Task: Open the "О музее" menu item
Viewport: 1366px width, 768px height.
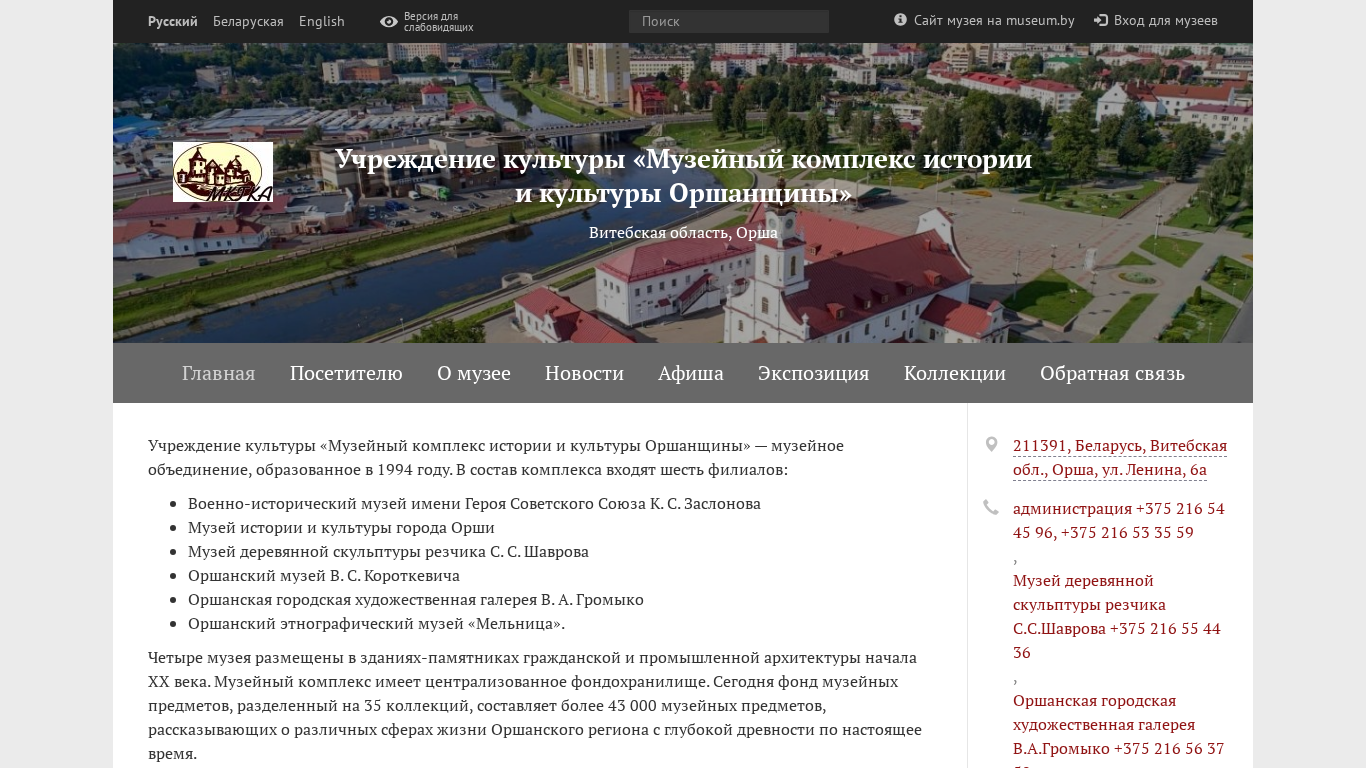Action: (474, 373)
